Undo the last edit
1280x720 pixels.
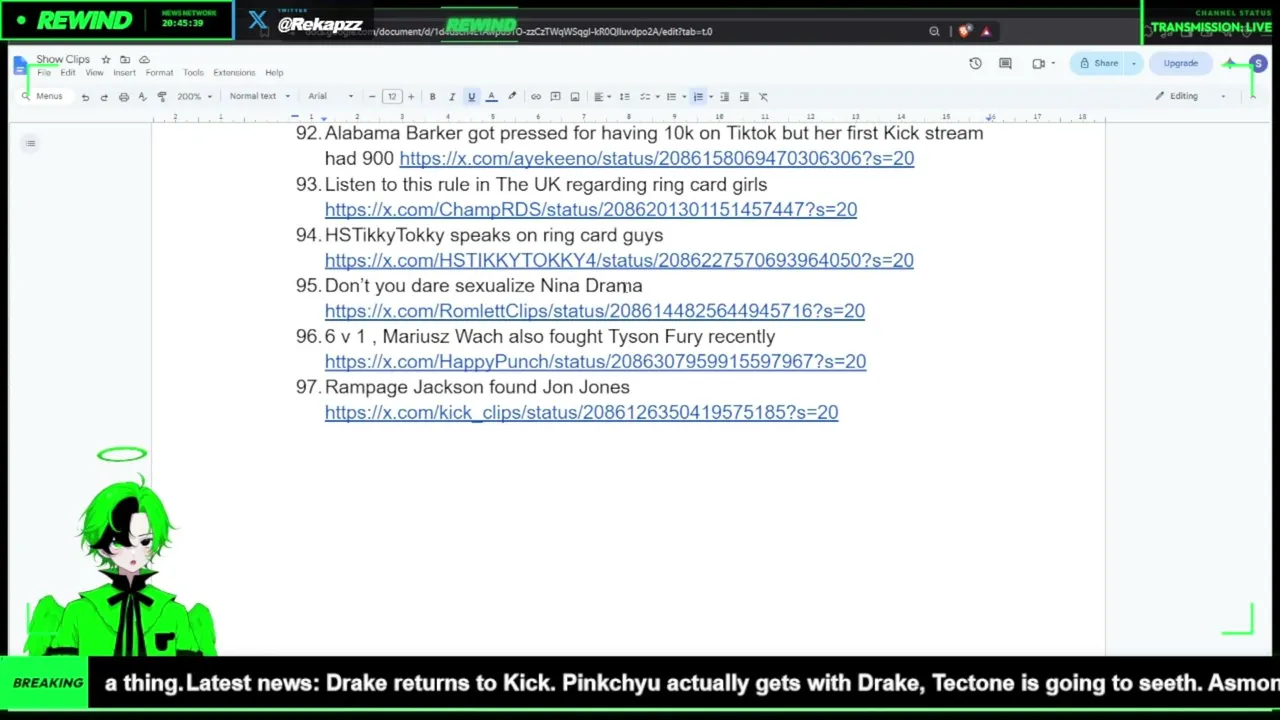85,97
